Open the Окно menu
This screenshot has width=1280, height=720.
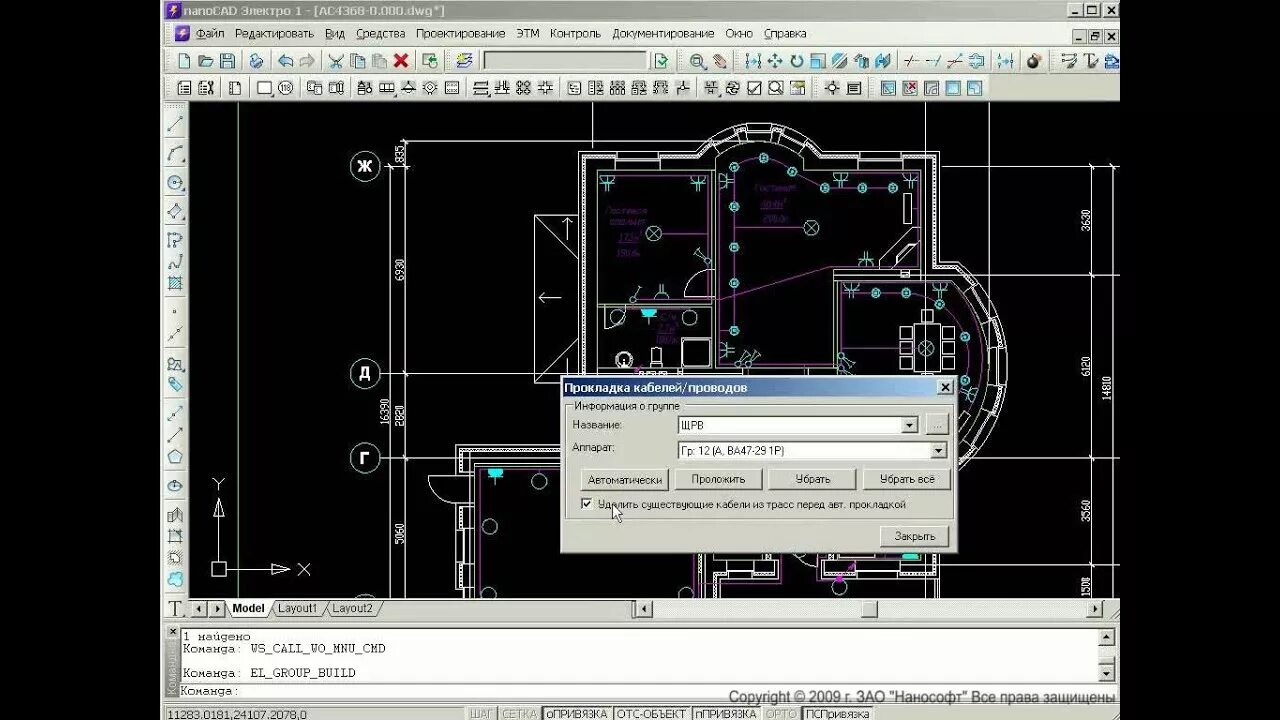click(739, 33)
